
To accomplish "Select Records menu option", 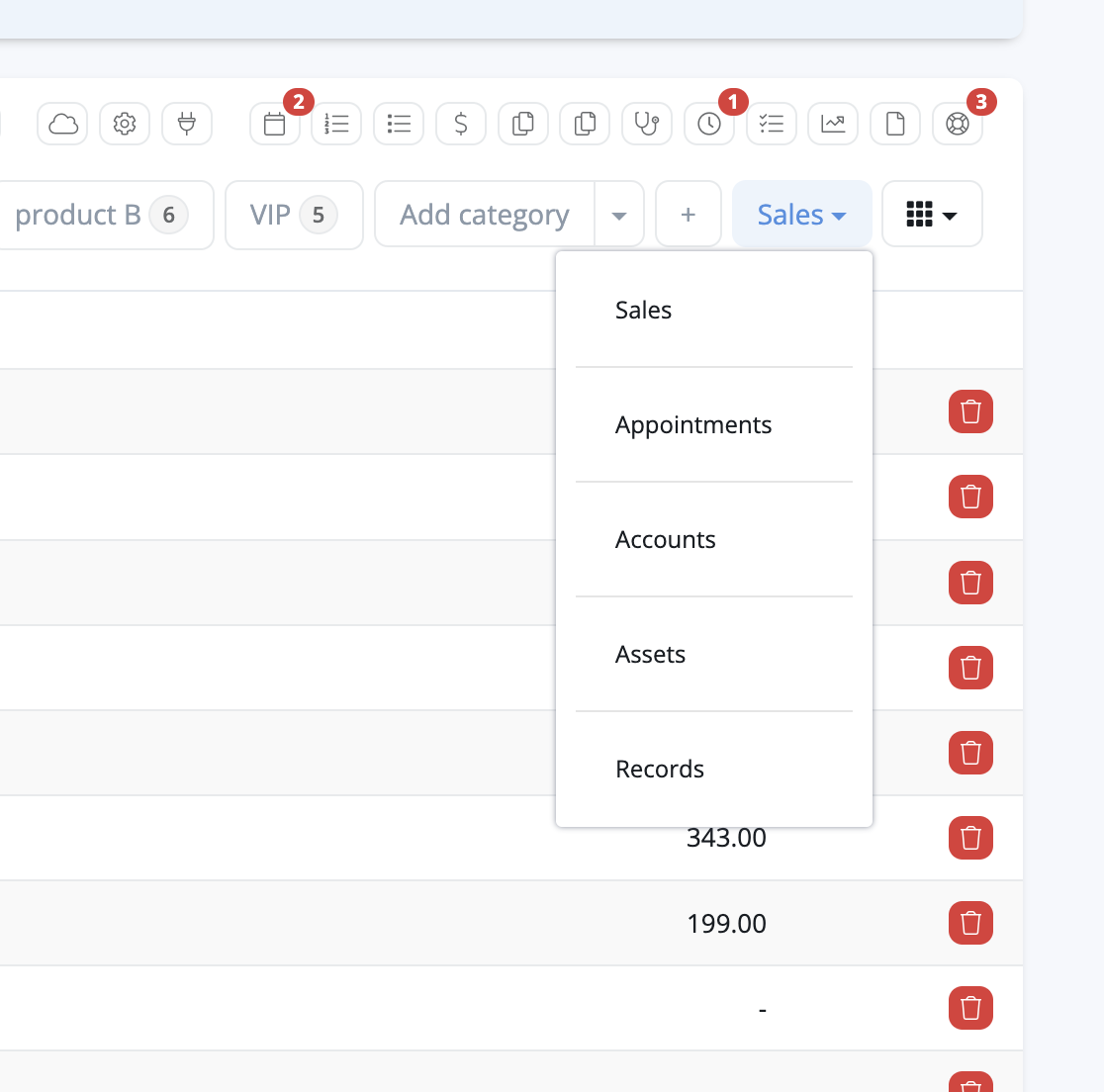I will (660, 770).
